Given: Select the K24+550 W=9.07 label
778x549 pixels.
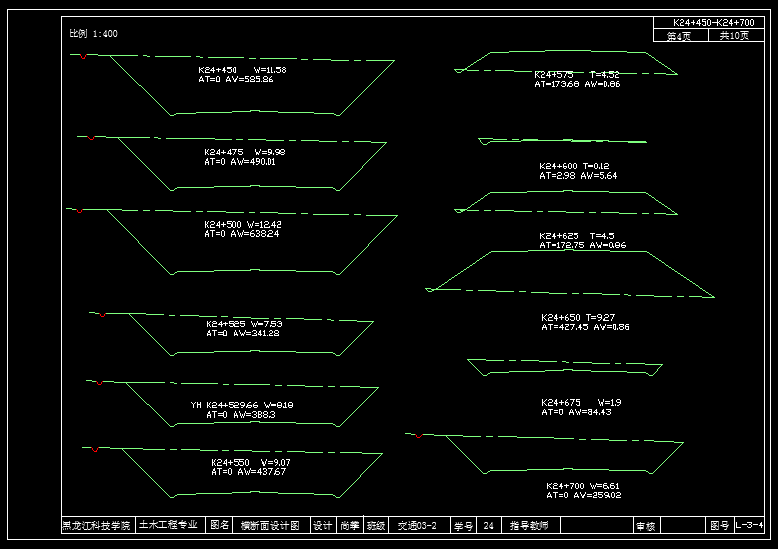Looking at the screenshot, I should (250, 463).
